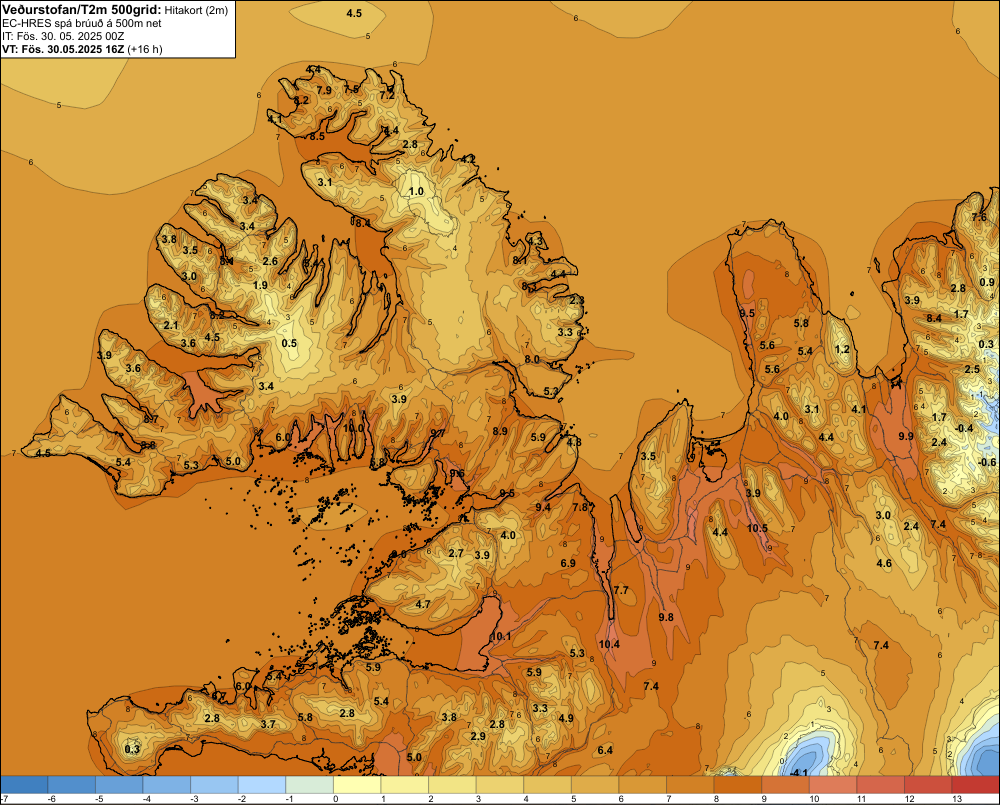Pick the legend swatch between 5 and 6
The width and height of the screenshot is (1000, 805).
tap(595, 785)
